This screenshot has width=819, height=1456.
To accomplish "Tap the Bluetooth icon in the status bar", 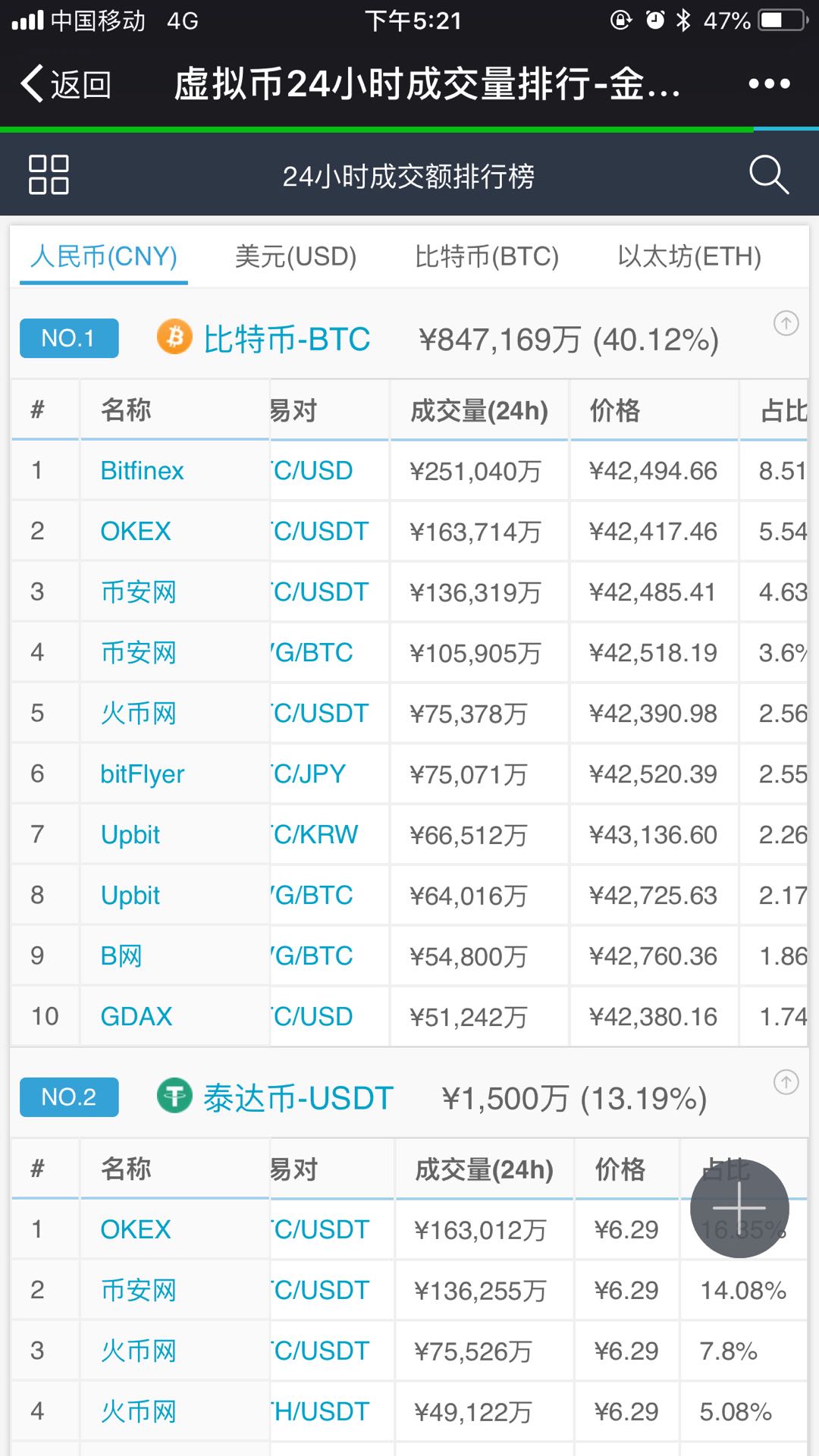I will click(685, 20).
